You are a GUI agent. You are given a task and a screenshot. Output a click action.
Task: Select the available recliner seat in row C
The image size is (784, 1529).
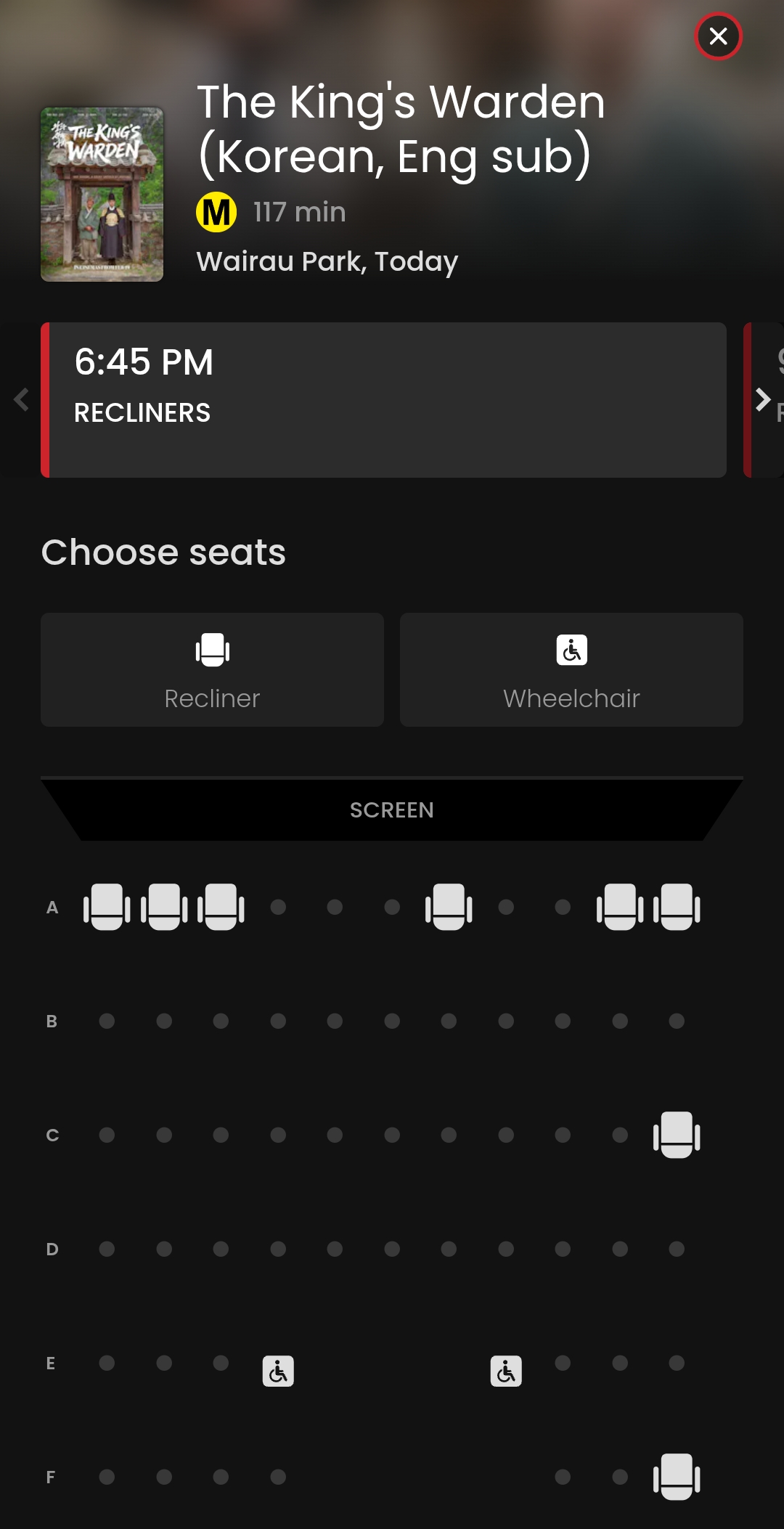[x=677, y=1134]
